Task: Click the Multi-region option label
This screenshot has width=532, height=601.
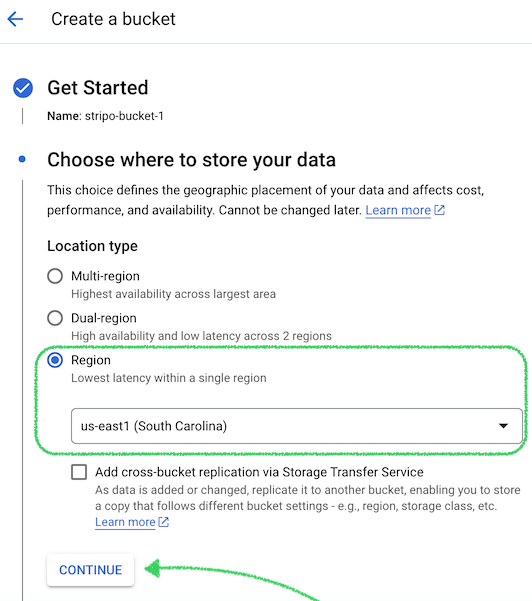Action: (x=105, y=276)
